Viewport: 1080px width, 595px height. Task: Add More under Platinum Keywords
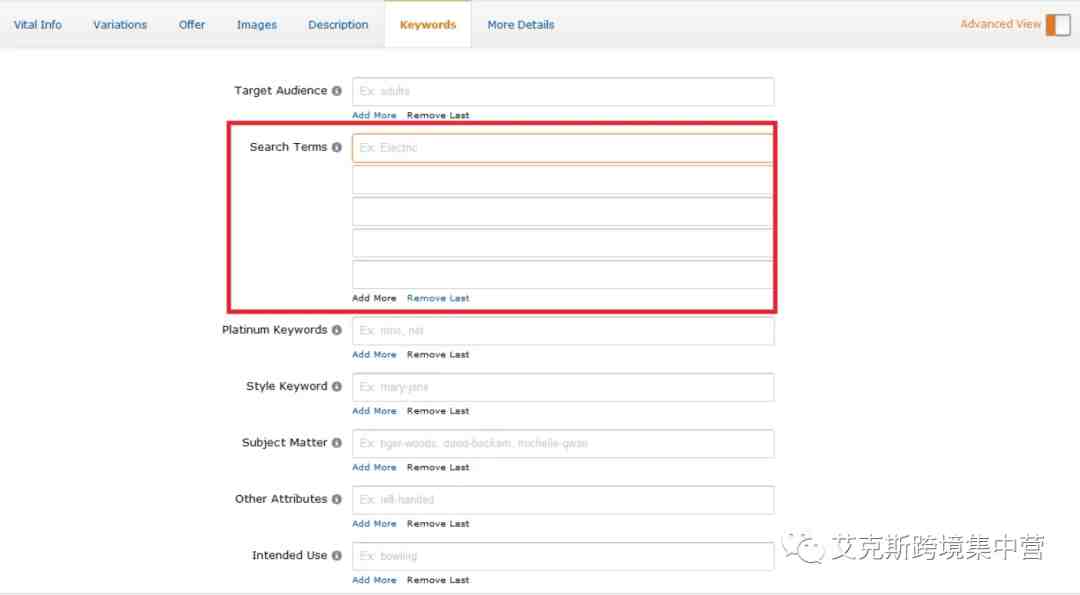click(374, 355)
